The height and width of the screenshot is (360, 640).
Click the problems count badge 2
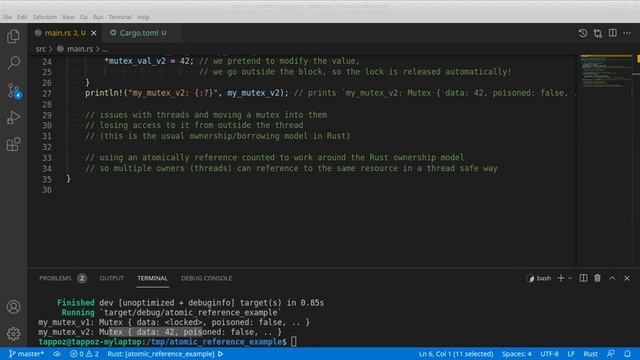pos(82,278)
